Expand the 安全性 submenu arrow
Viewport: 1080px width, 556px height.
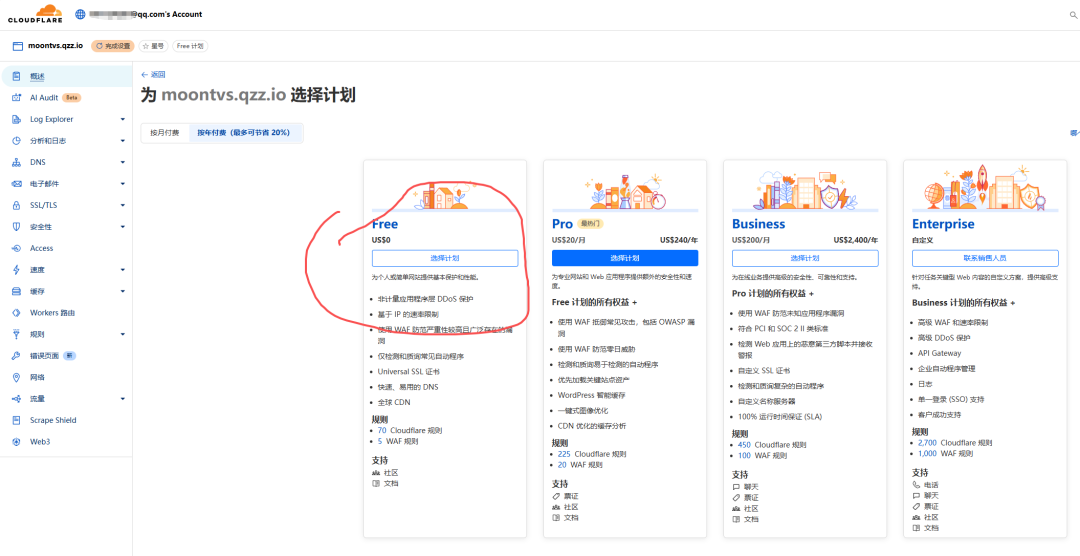[123, 227]
